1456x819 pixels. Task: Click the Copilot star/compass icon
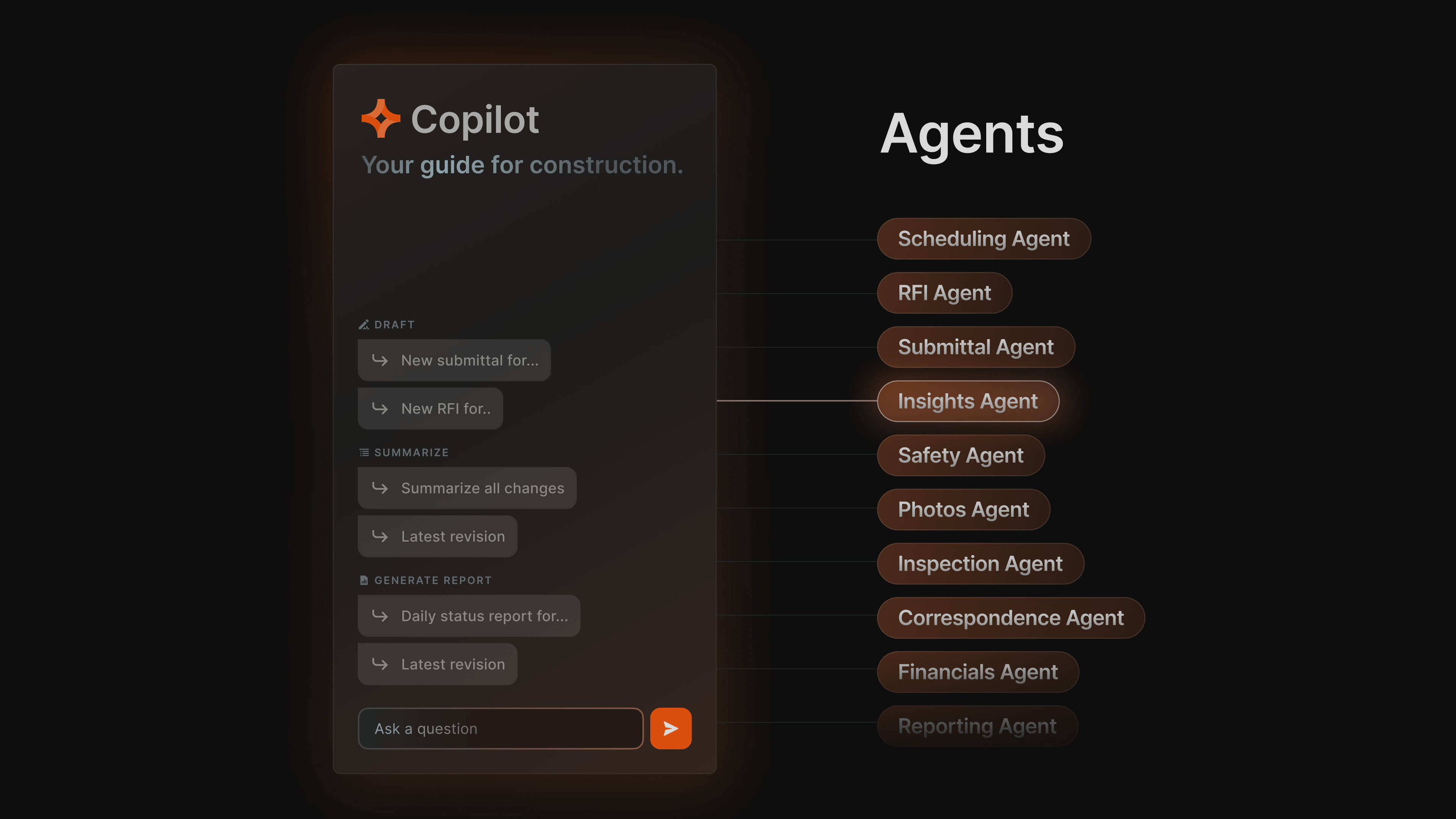click(x=381, y=117)
